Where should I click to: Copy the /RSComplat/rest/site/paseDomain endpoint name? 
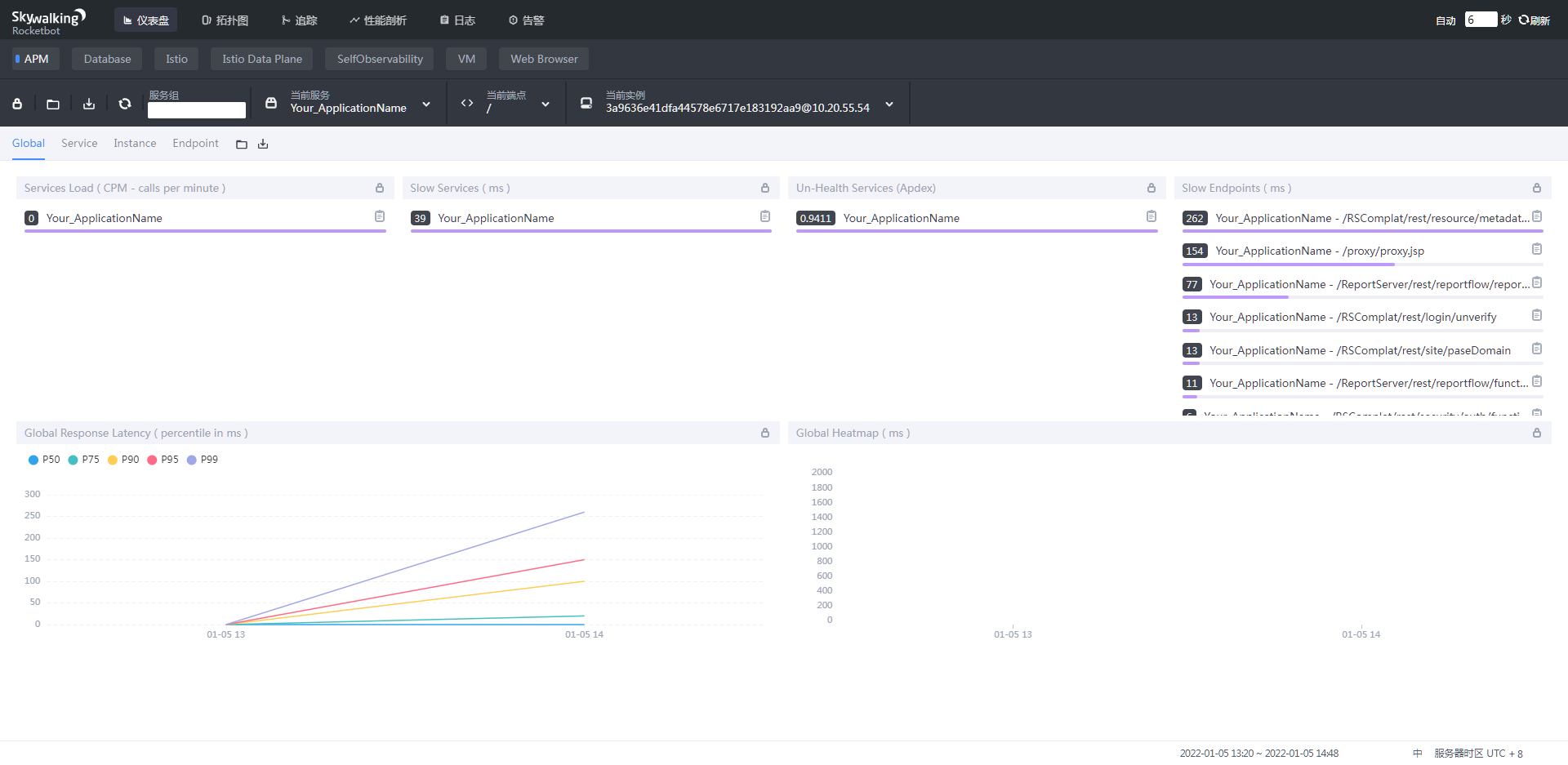pyautogui.click(x=1537, y=349)
